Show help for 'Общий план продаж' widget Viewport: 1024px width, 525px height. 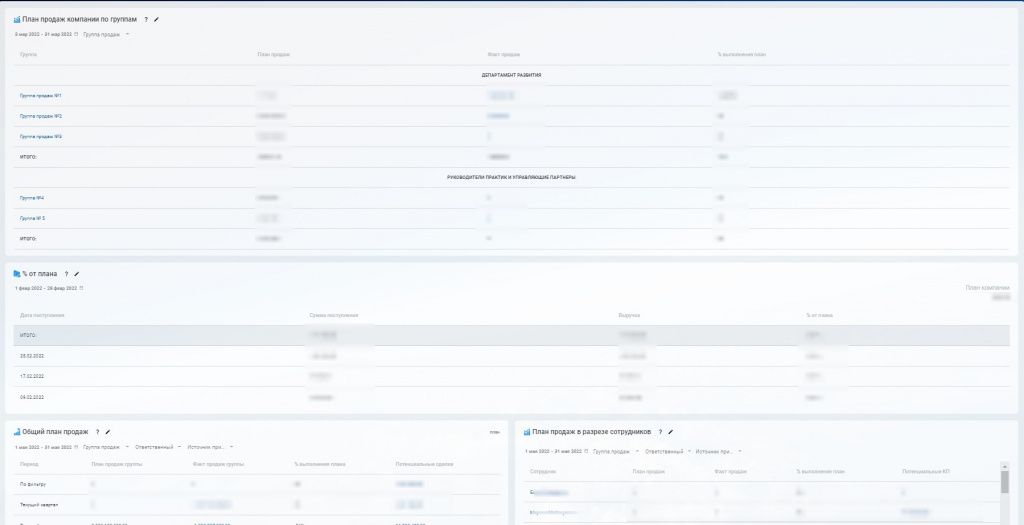pos(97,432)
